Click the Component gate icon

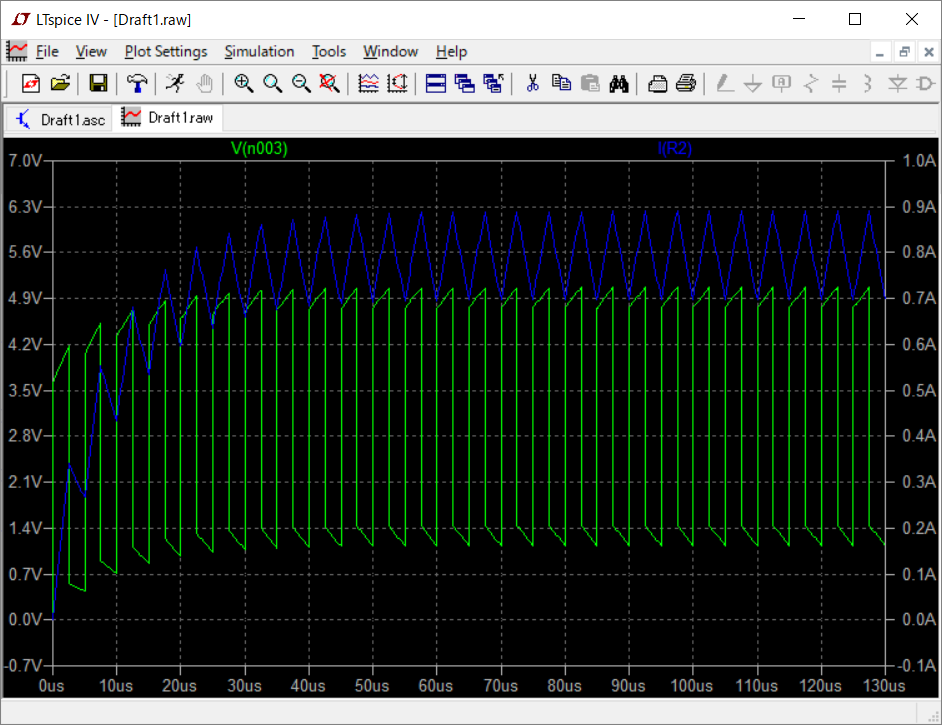point(926,83)
